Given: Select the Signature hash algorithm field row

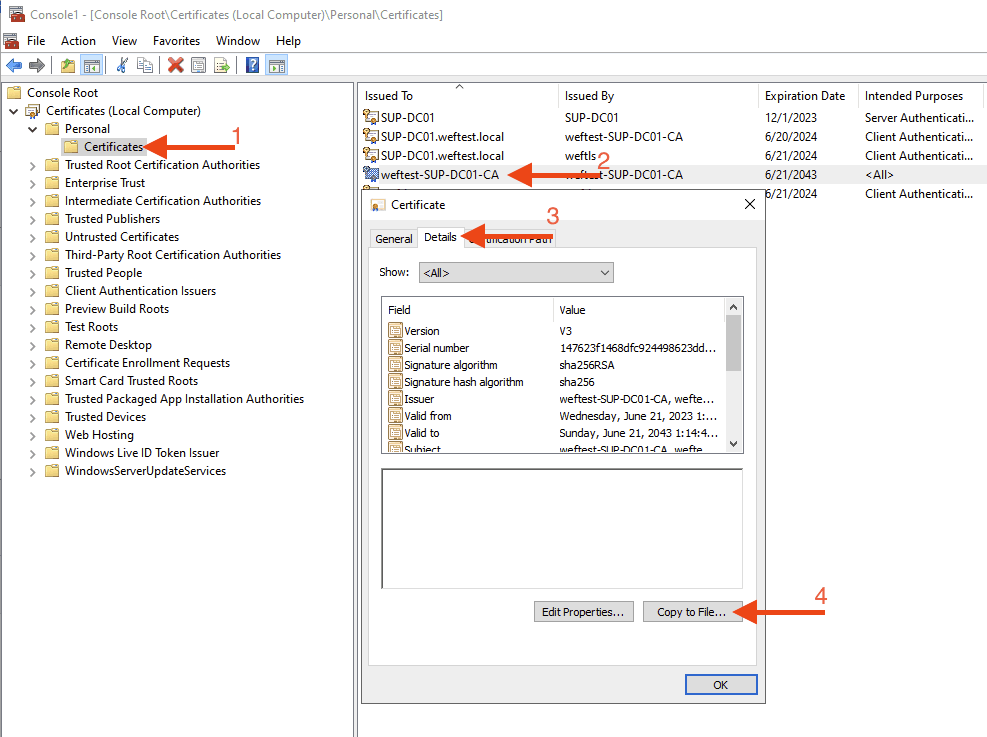Looking at the screenshot, I should [x=554, y=381].
